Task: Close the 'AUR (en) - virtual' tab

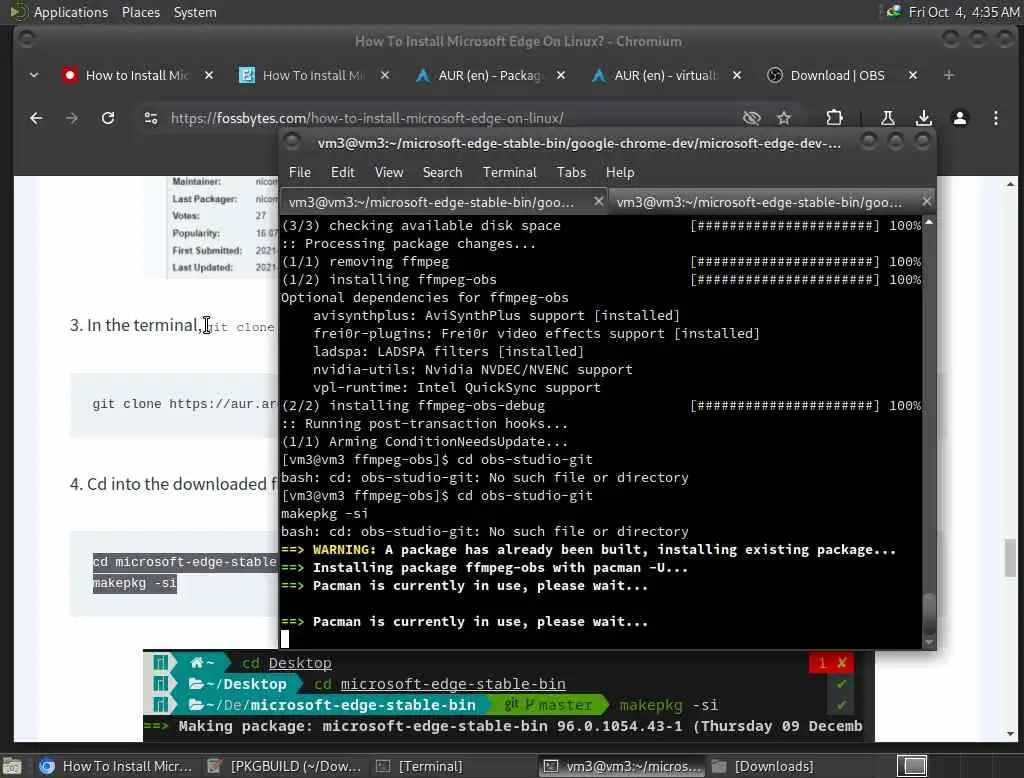Action: [x=737, y=76]
